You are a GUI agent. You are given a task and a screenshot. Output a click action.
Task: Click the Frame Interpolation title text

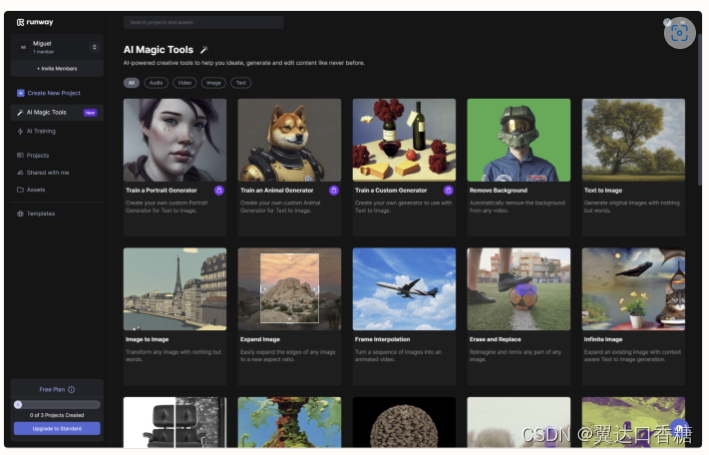[x=383, y=340]
